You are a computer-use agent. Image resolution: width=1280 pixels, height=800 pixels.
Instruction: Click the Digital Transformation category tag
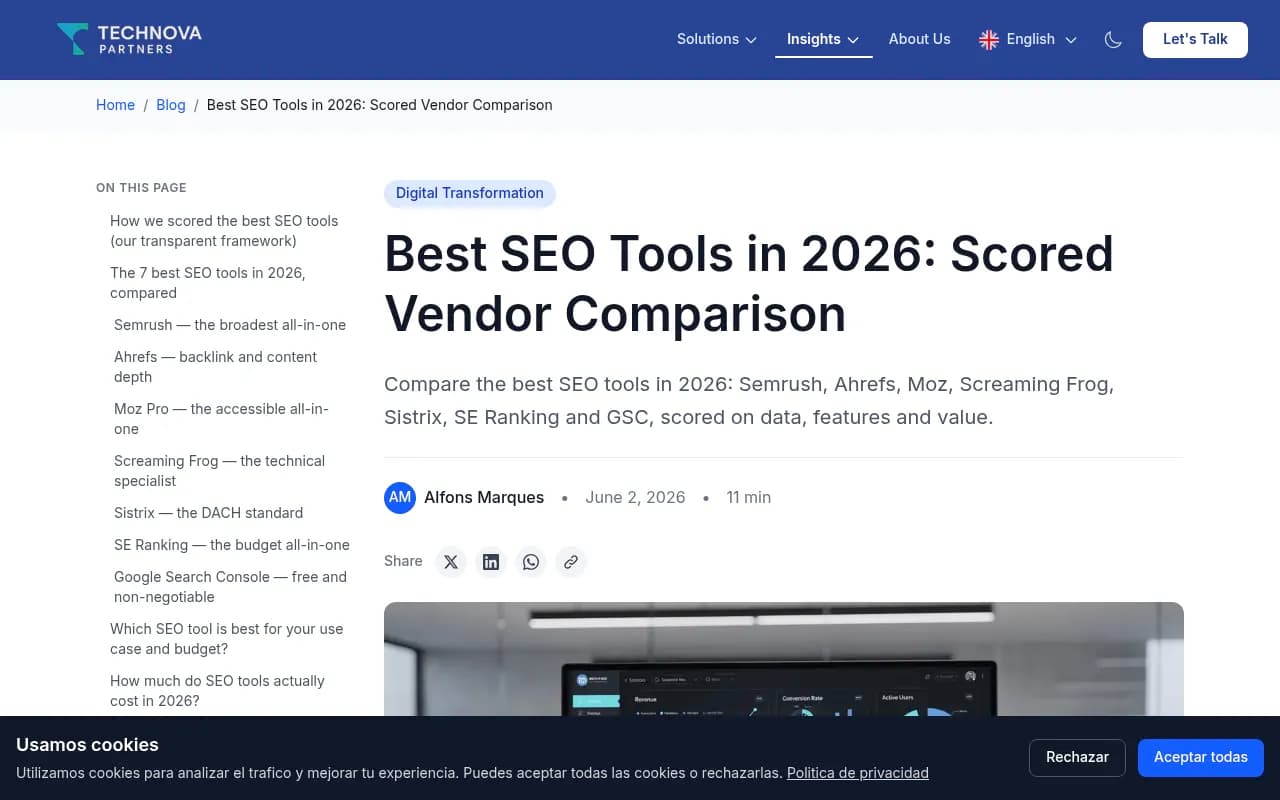coord(470,193)
